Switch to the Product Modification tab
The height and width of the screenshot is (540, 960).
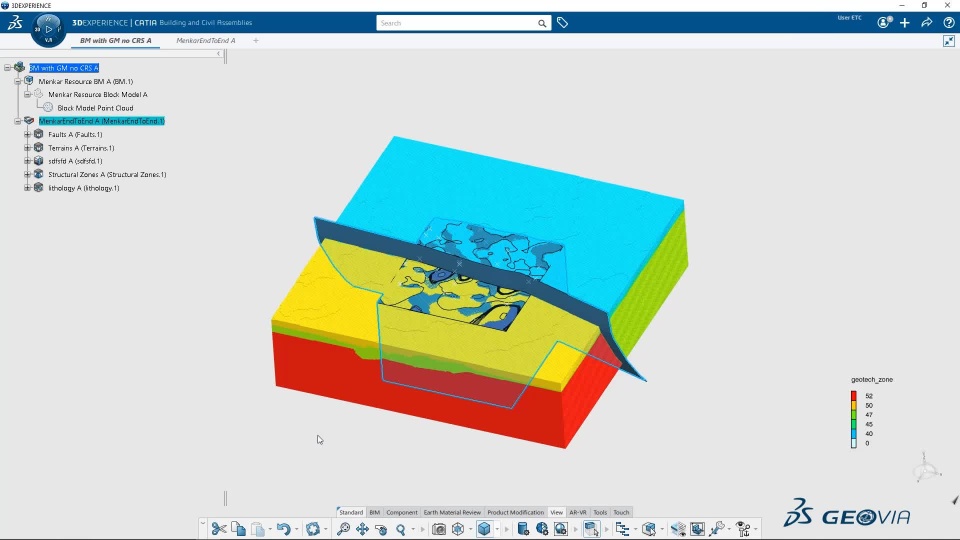click(516, 512)
